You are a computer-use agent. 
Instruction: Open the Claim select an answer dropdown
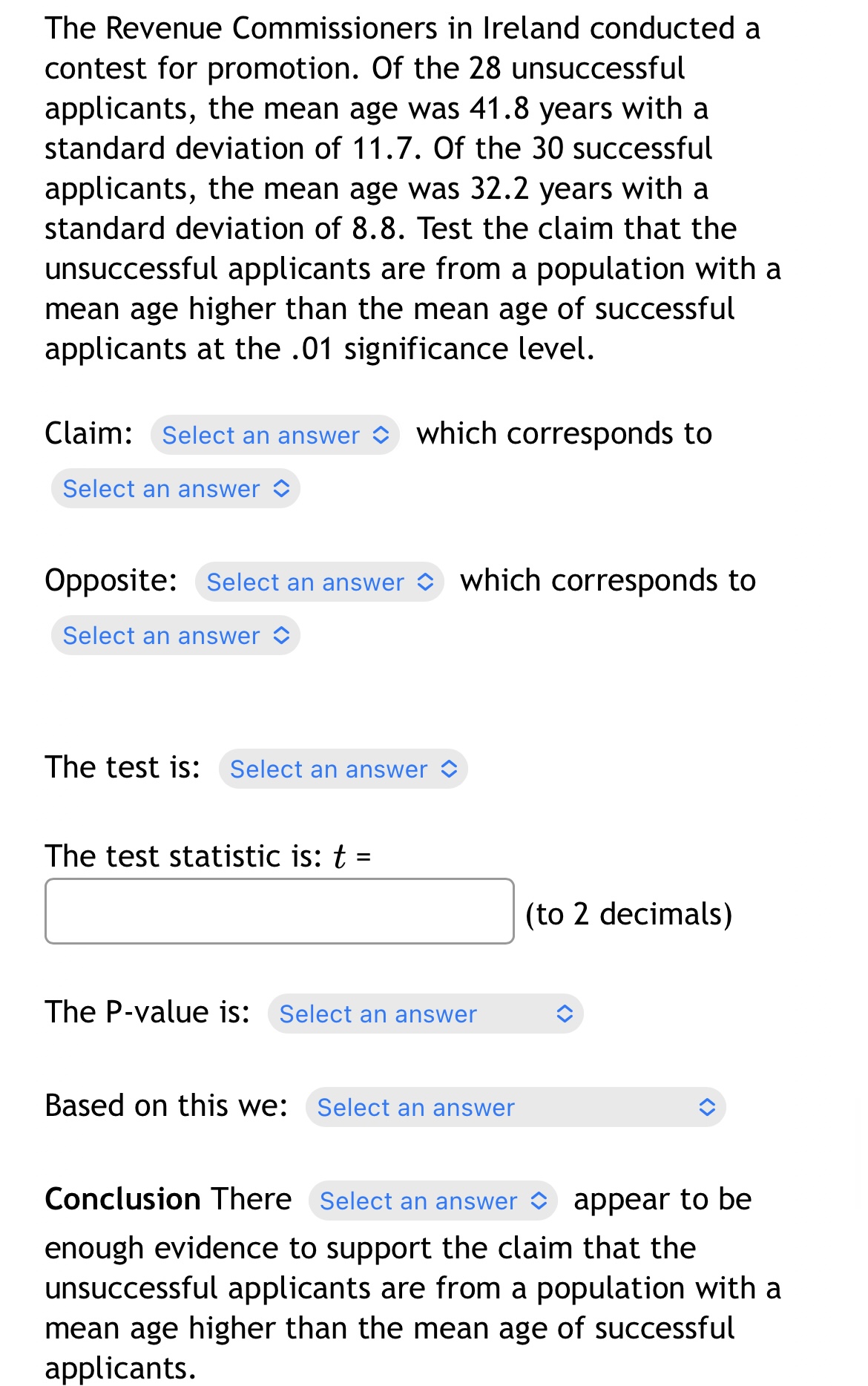click(x=274, y=435)
